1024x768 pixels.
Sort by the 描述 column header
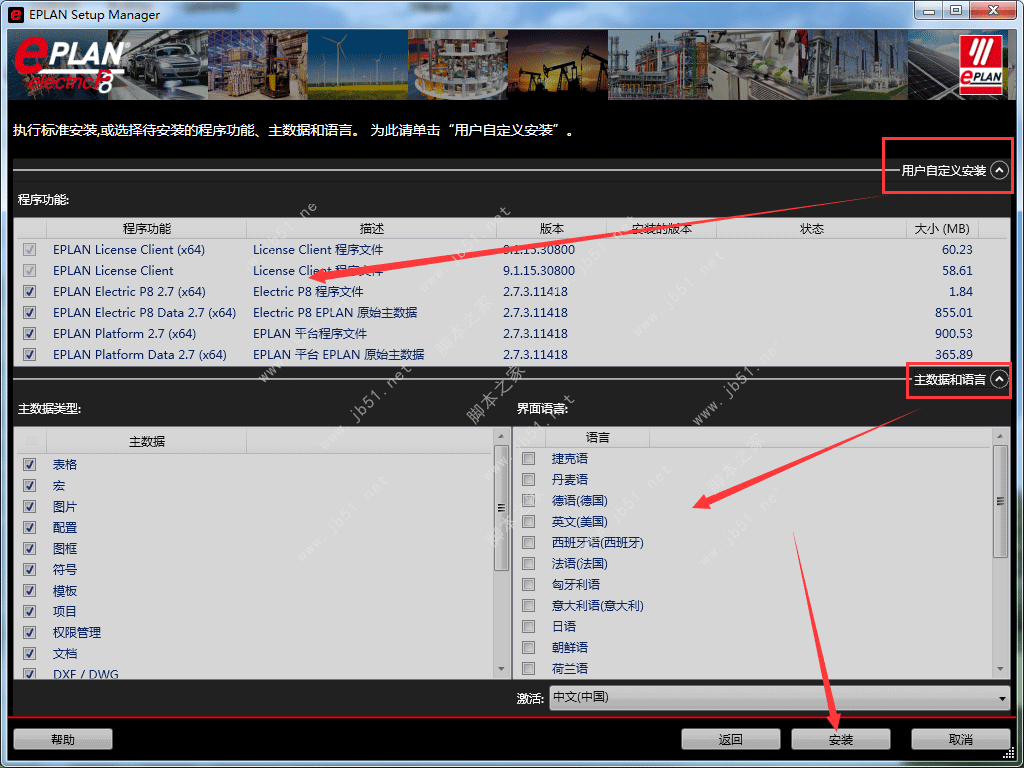(x=372, y=229)
